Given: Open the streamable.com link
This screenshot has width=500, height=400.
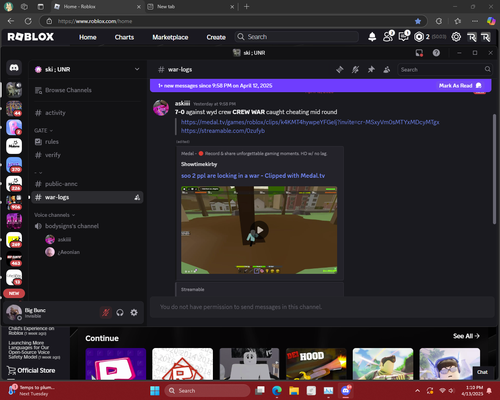Looking at the screenshot, I should (x=223, y=131).
